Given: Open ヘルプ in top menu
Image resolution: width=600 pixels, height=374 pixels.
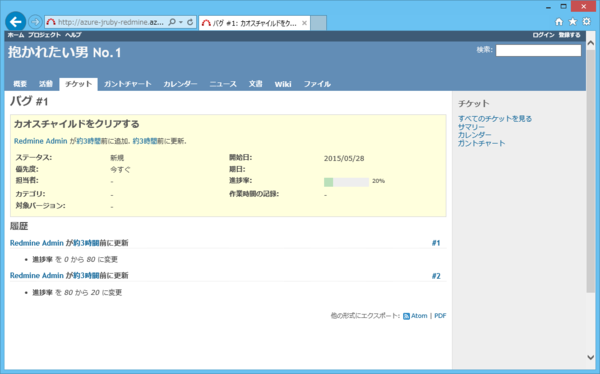Looking at the screenshot, I should (73, 35).
